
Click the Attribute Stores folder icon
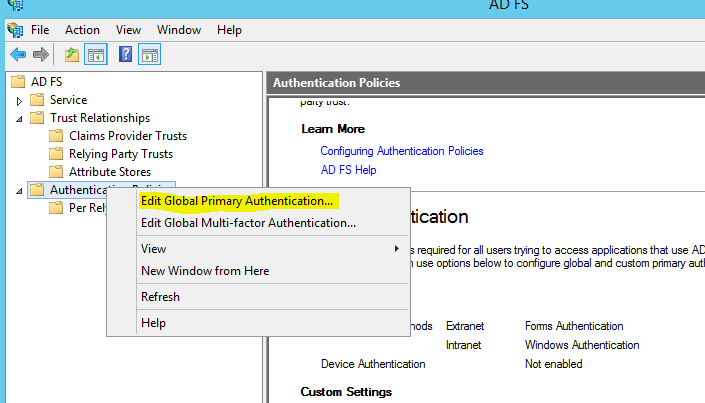coord(56,172)
